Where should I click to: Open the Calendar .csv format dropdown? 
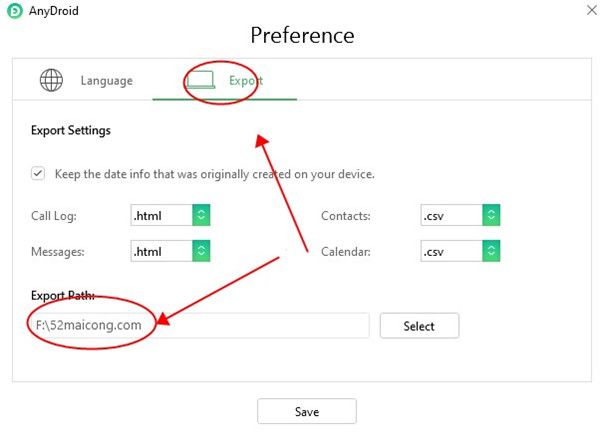pyautogui.click(x=451, y=251)
